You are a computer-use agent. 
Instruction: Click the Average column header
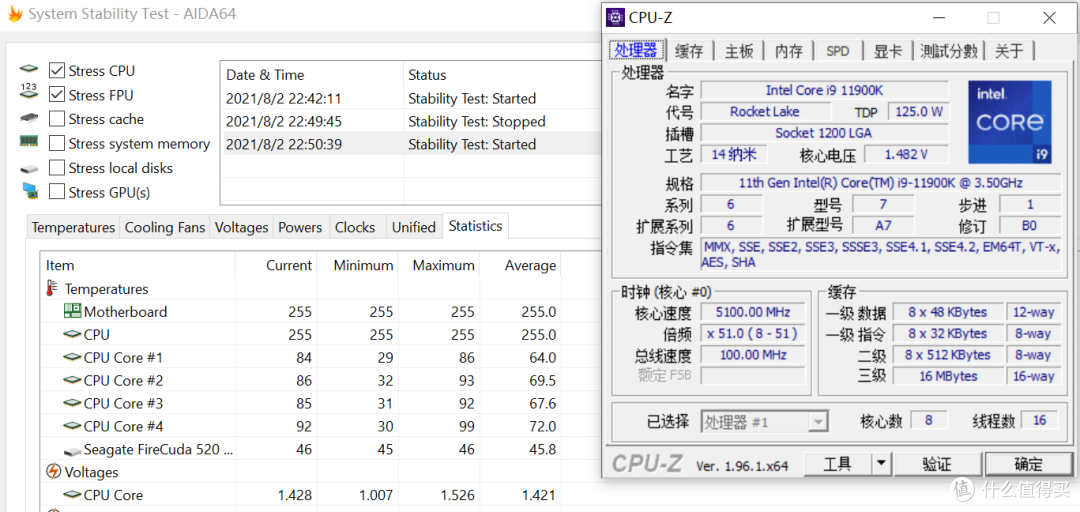coord(520,265)
